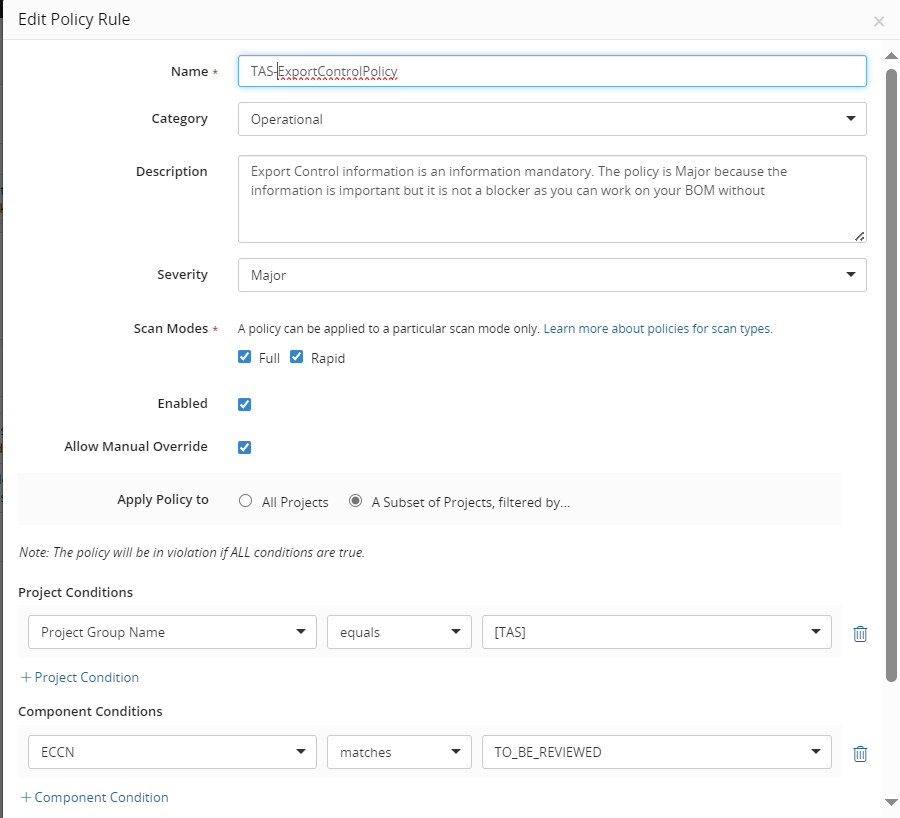Viewport: 900px width, 818px height.
Task: Open the [TAS] value dropdown
Action: click(657, 632)
